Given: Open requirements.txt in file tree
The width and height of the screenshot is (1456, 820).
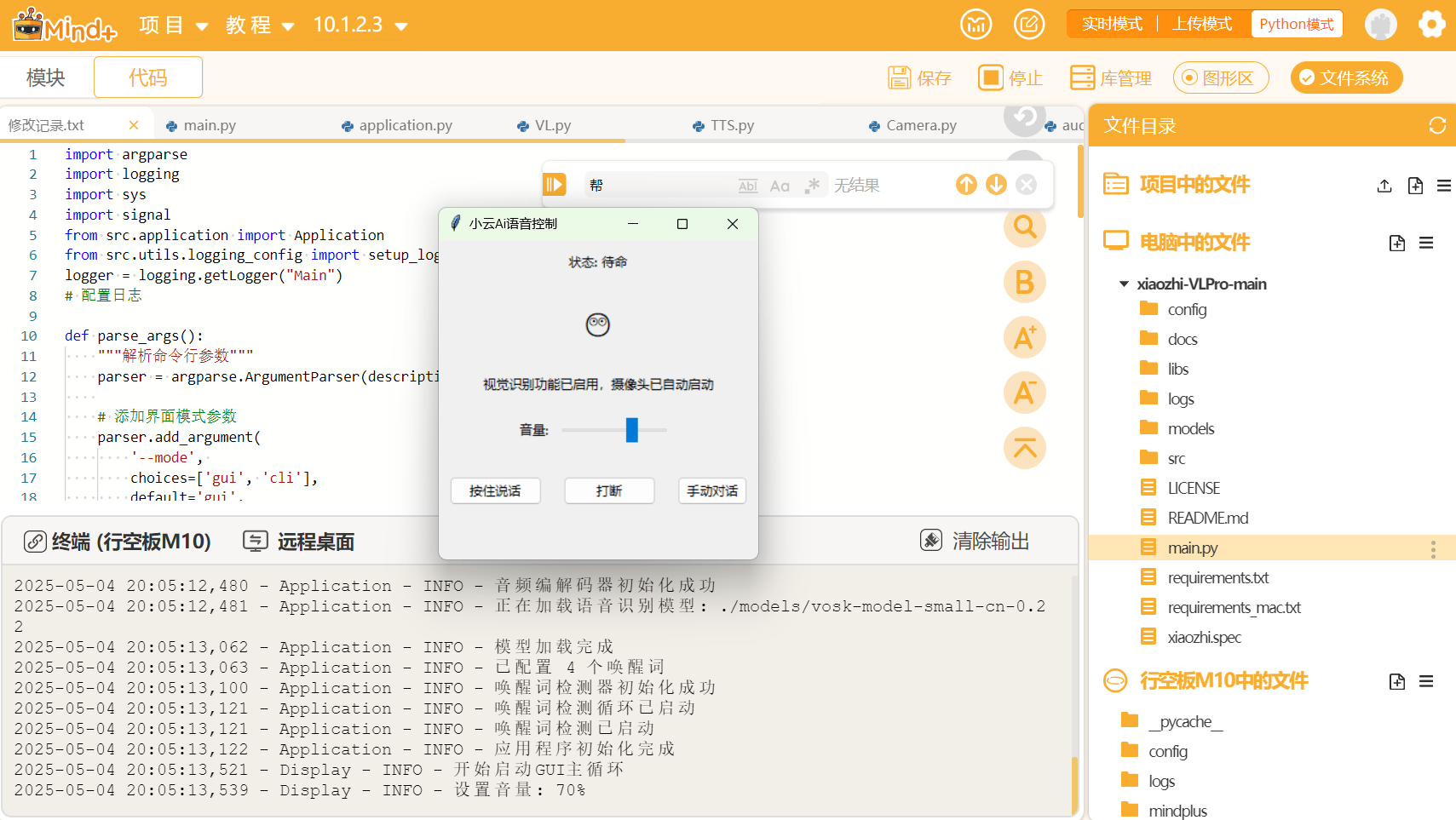Looking at the screenshot, I should [x=1218, y=577].
